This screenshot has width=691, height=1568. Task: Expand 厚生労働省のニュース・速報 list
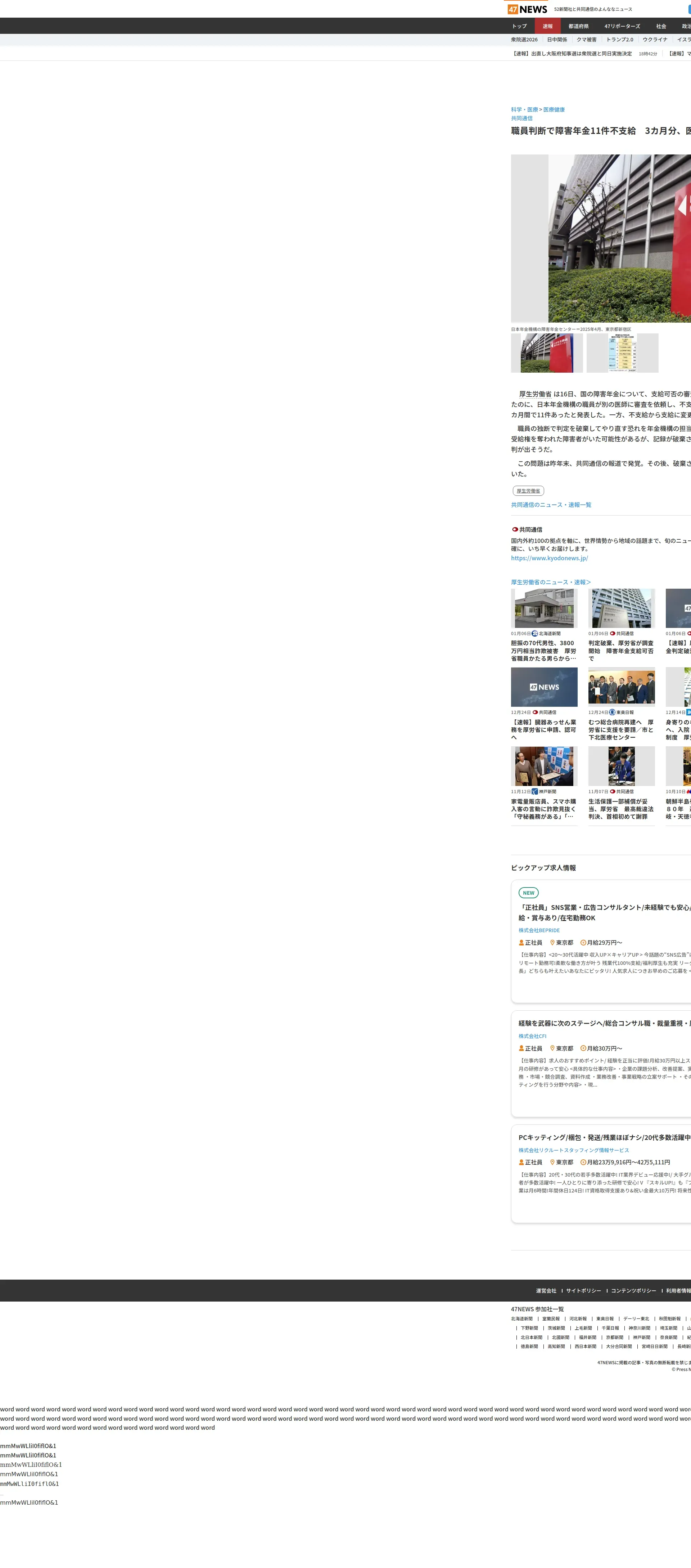(x=551, y=582)
